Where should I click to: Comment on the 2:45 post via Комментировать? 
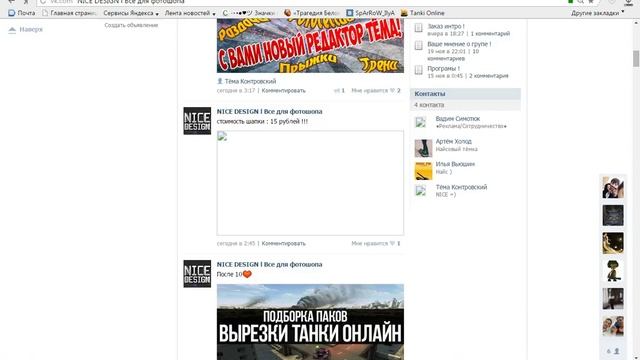click(283, 243)
